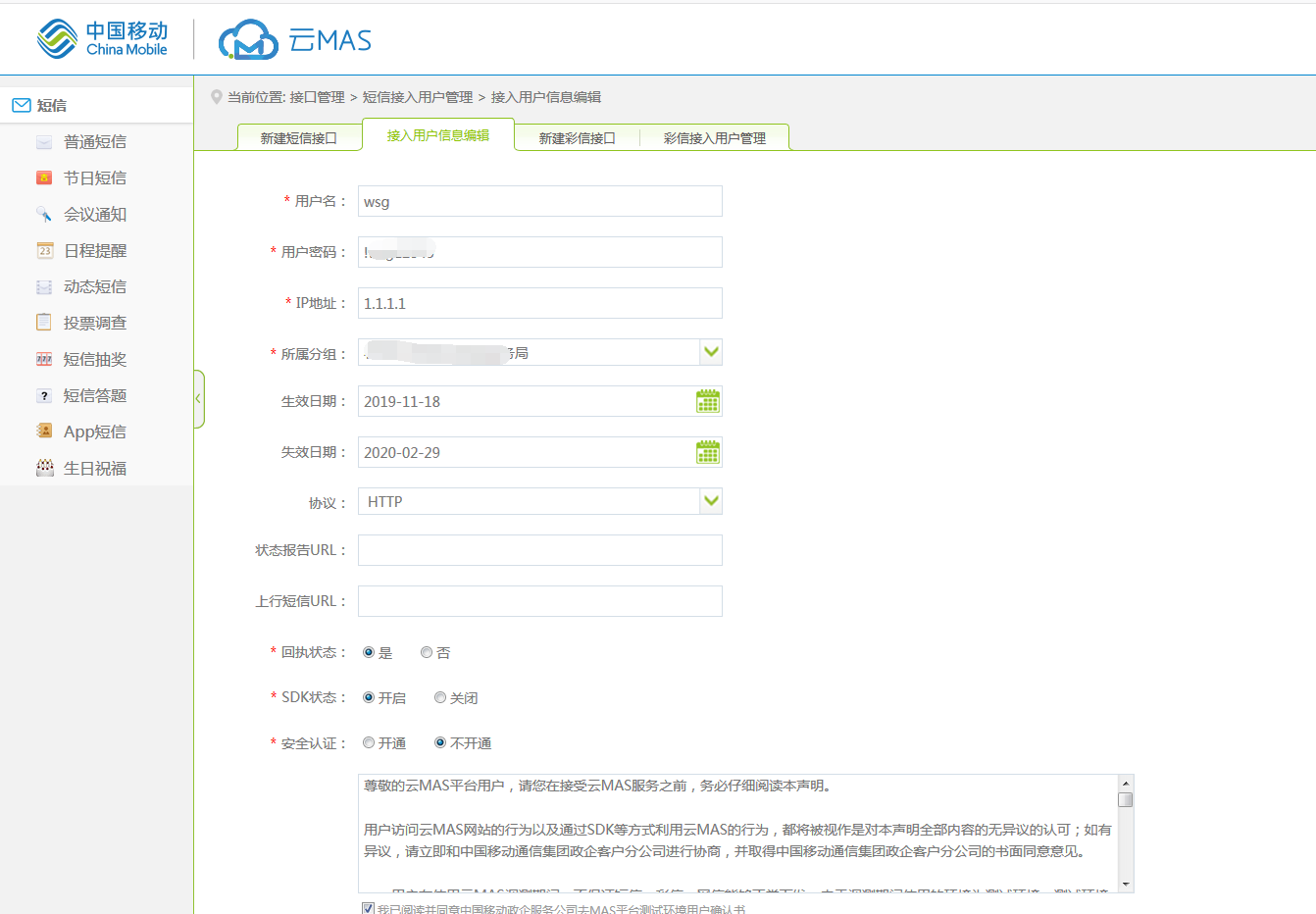Toggle the agreement confirmation checkbox

click(368, 908)
